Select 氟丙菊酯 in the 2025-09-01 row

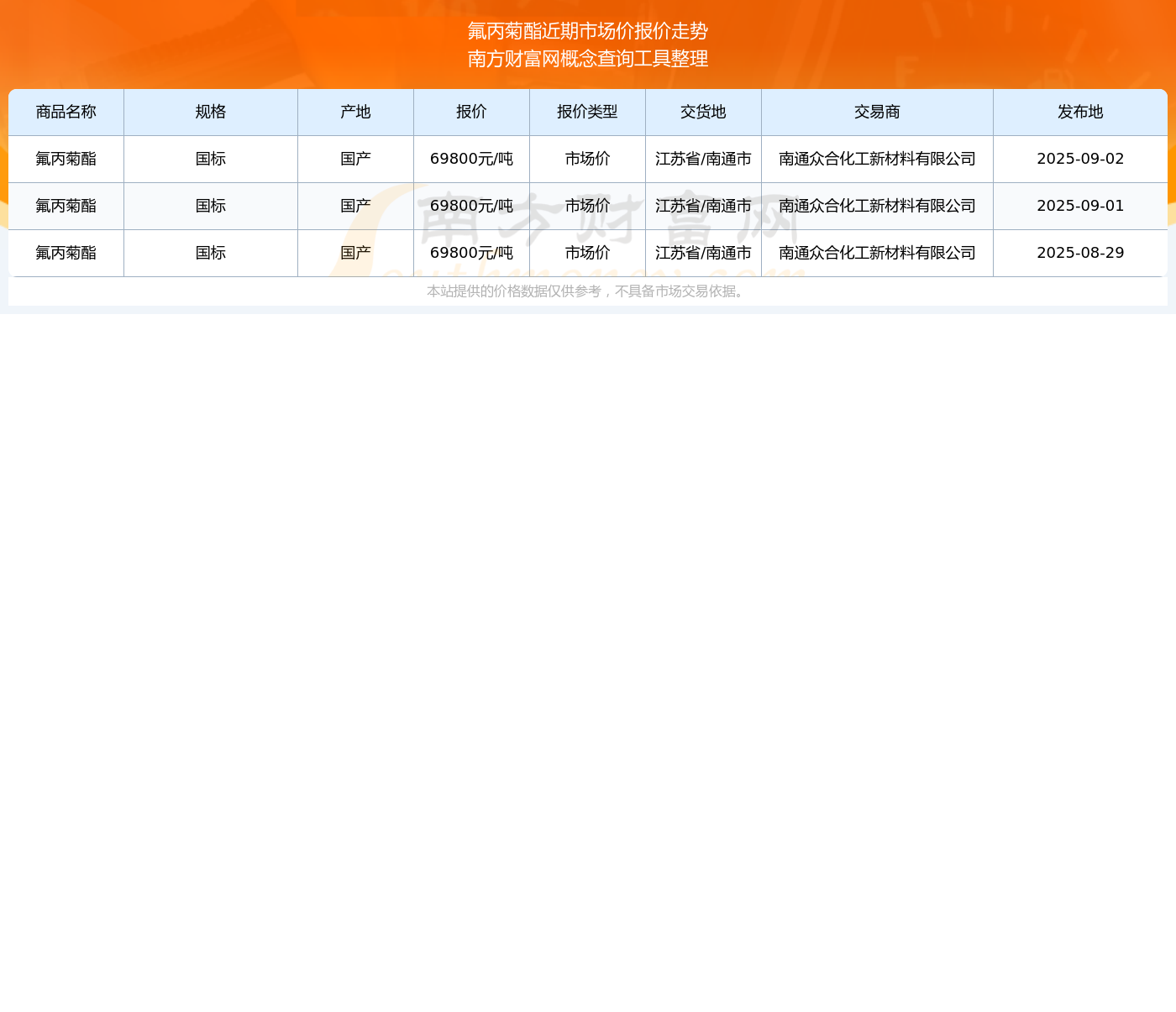(66, 206)
